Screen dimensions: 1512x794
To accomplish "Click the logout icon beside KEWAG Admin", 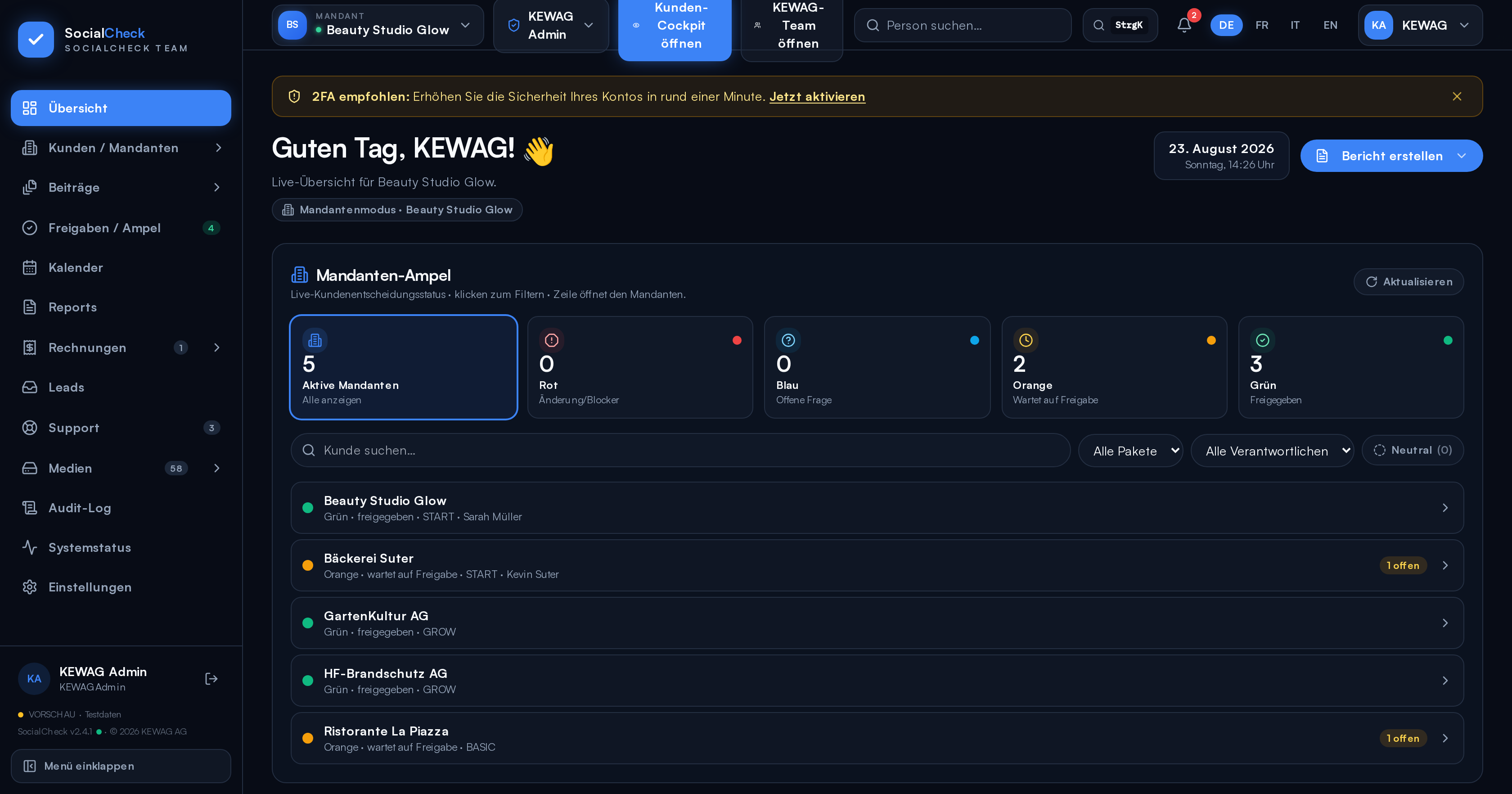I will (x=211, y=679).
